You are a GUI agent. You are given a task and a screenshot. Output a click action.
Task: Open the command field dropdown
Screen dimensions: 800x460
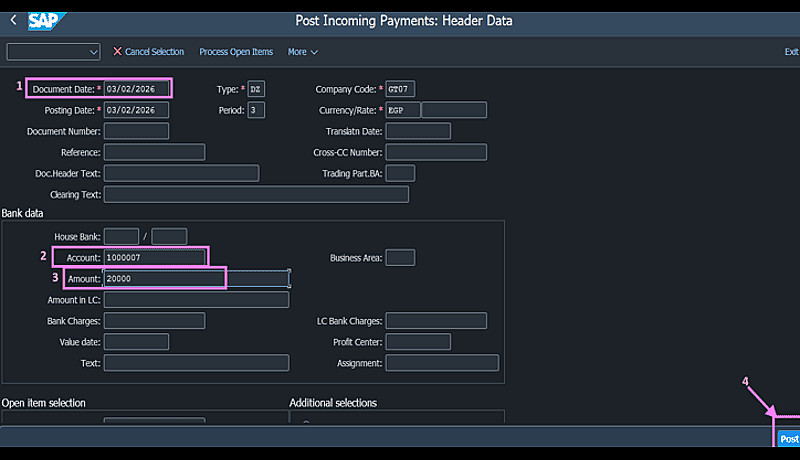coord(93,52)
